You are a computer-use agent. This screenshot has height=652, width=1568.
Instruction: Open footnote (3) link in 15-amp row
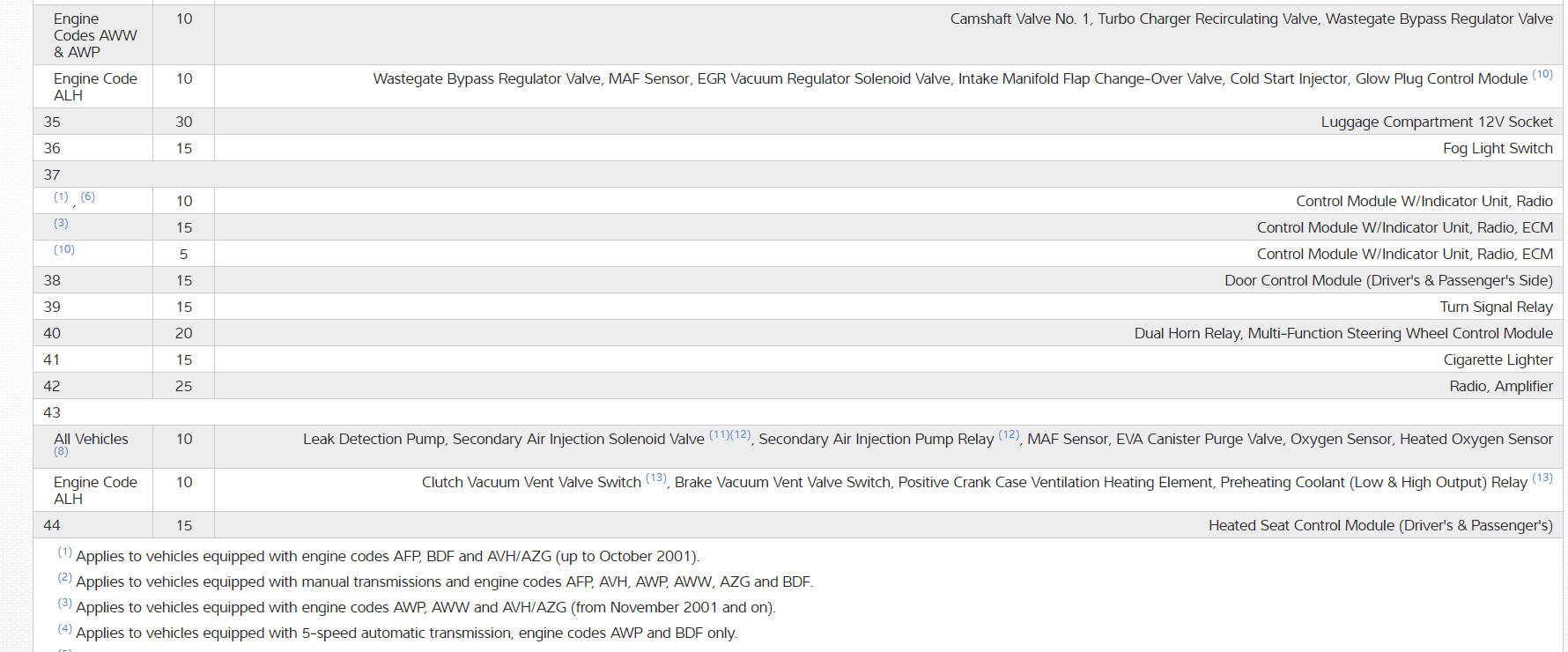61,223
